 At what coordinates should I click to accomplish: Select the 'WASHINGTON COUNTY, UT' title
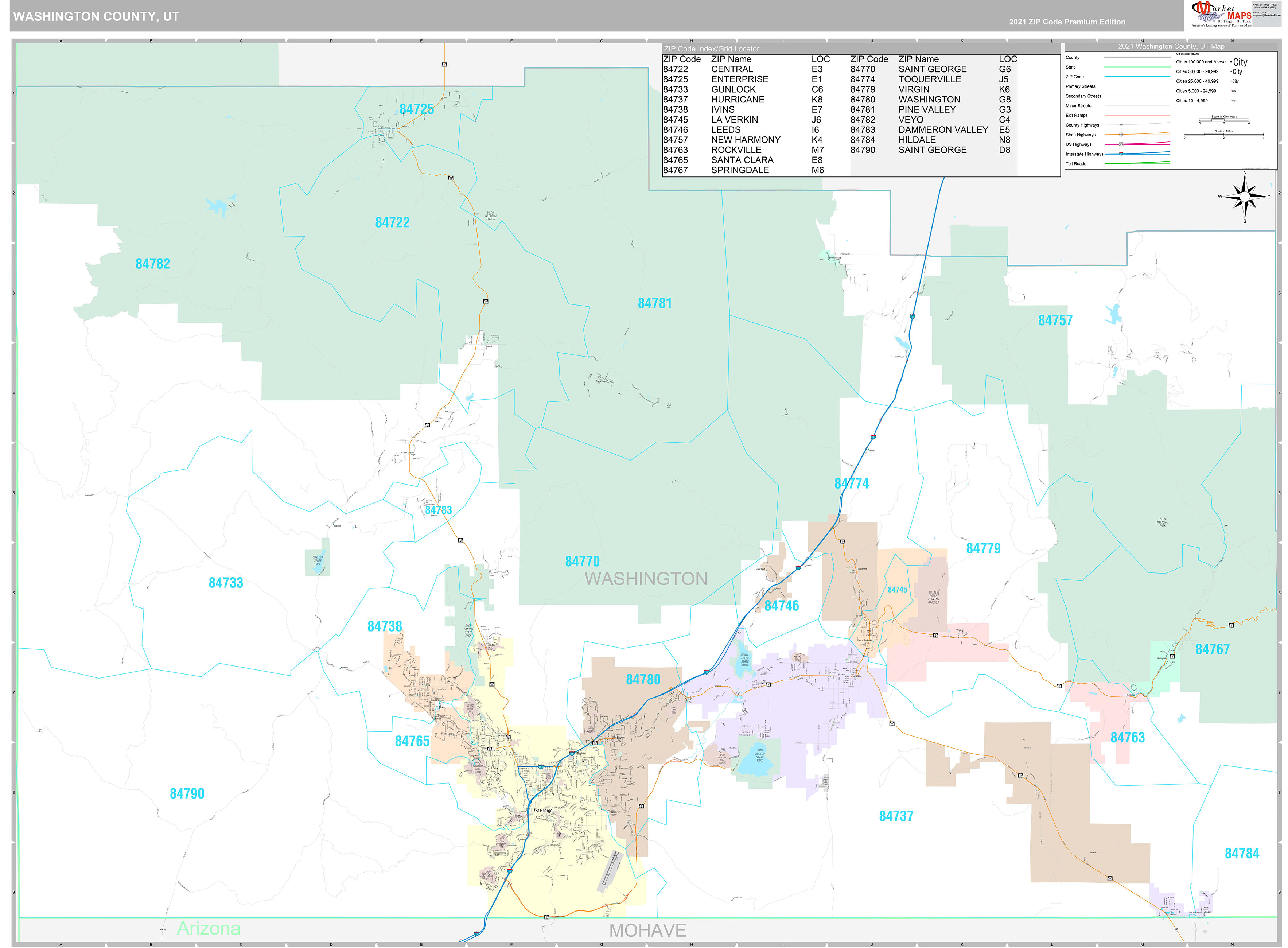click(x=96, y=17)
